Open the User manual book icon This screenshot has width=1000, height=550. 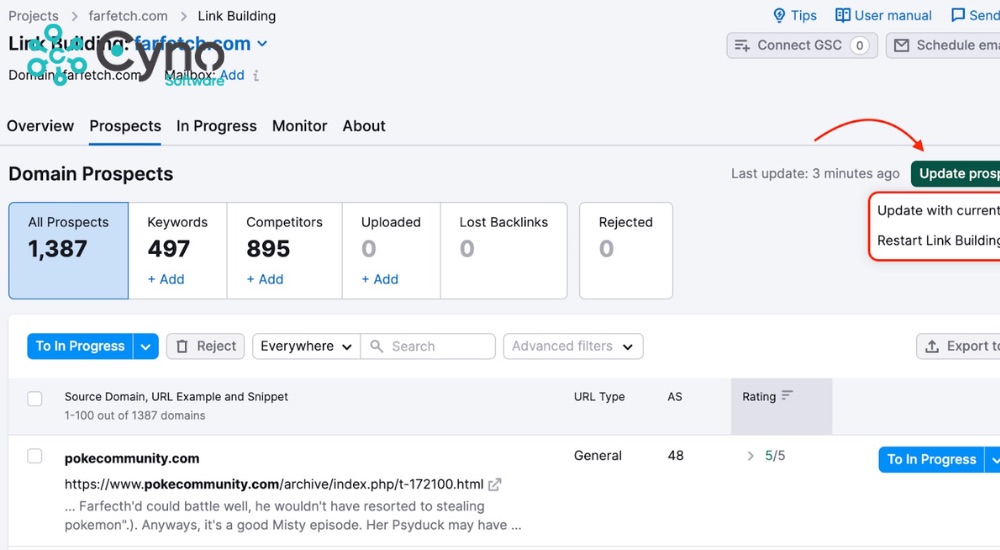[842, 15]
